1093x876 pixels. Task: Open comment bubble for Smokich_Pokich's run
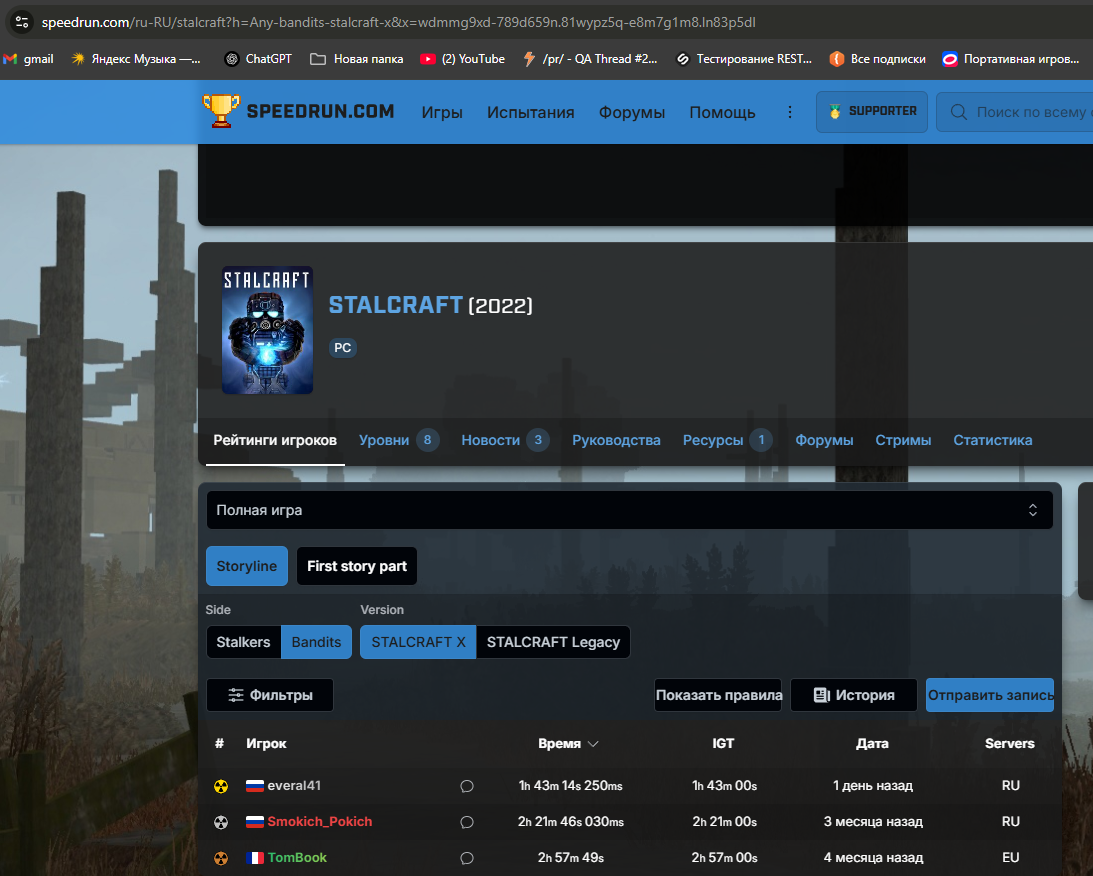tap(467, 822)
